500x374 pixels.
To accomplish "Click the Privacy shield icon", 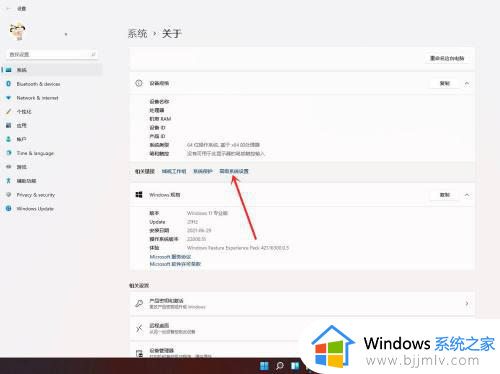I will coord(9,195).
